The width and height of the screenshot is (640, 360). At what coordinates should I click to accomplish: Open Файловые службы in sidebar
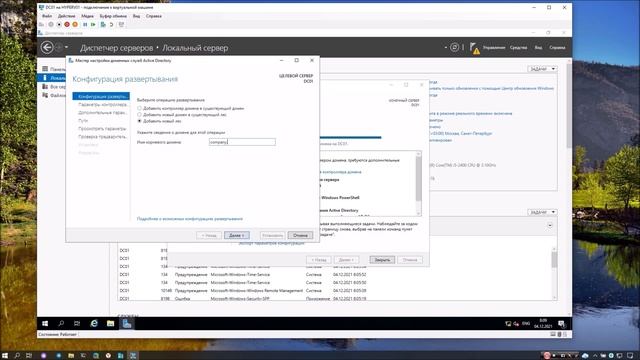[54, 95]
